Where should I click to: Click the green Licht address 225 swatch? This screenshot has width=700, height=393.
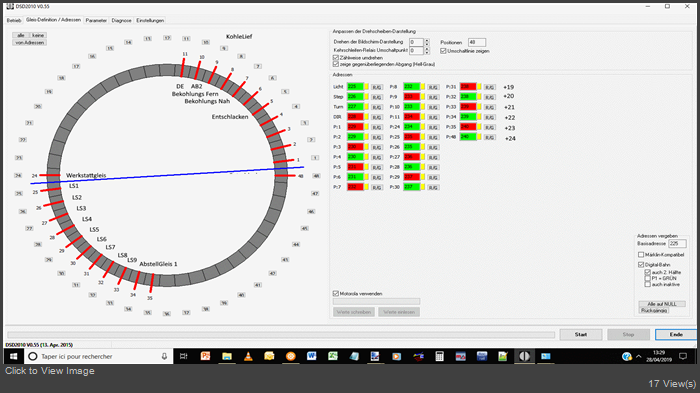[x=355, y=87]
